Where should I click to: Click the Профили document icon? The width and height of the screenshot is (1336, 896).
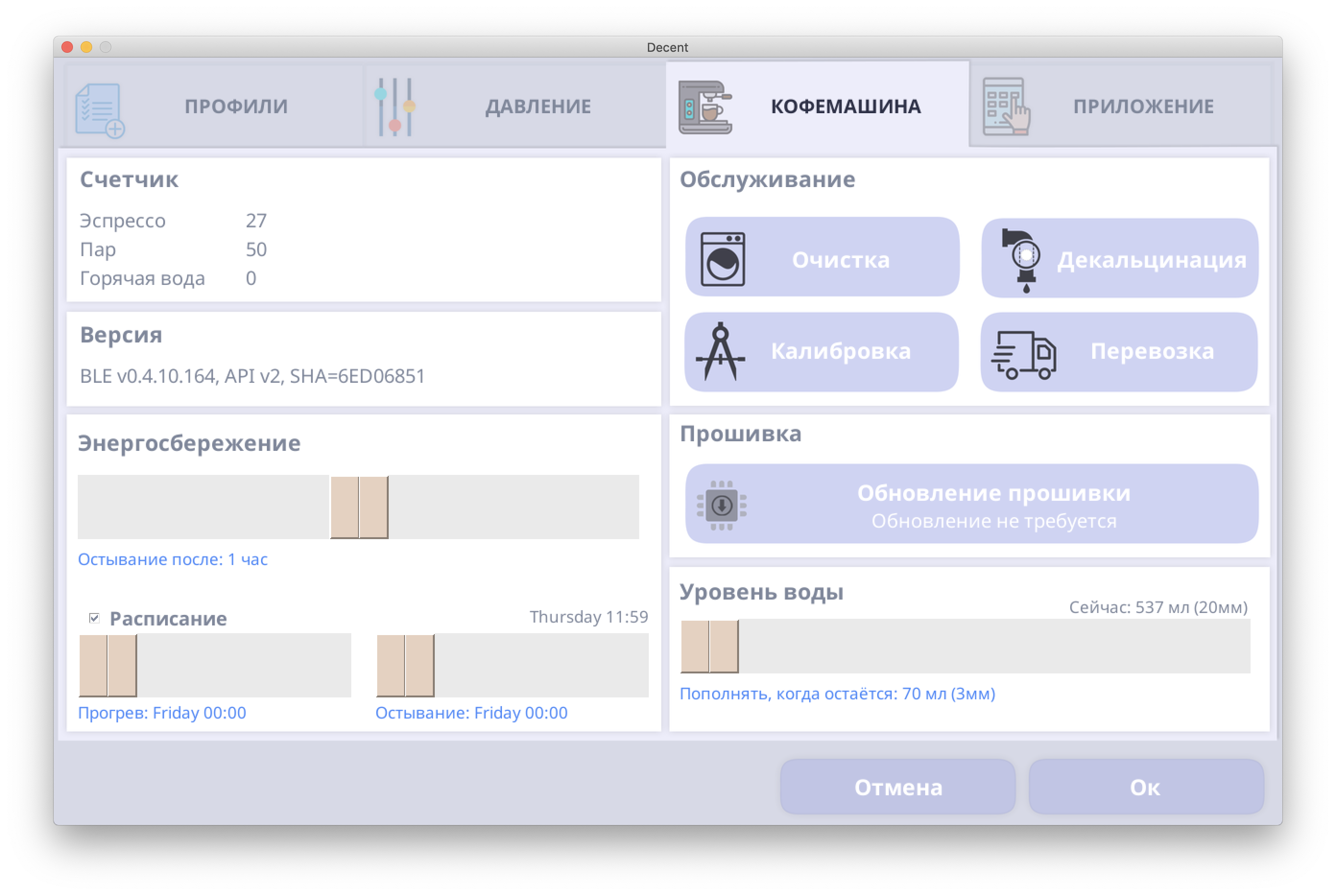pyautogui.click(x=99, y=110)
